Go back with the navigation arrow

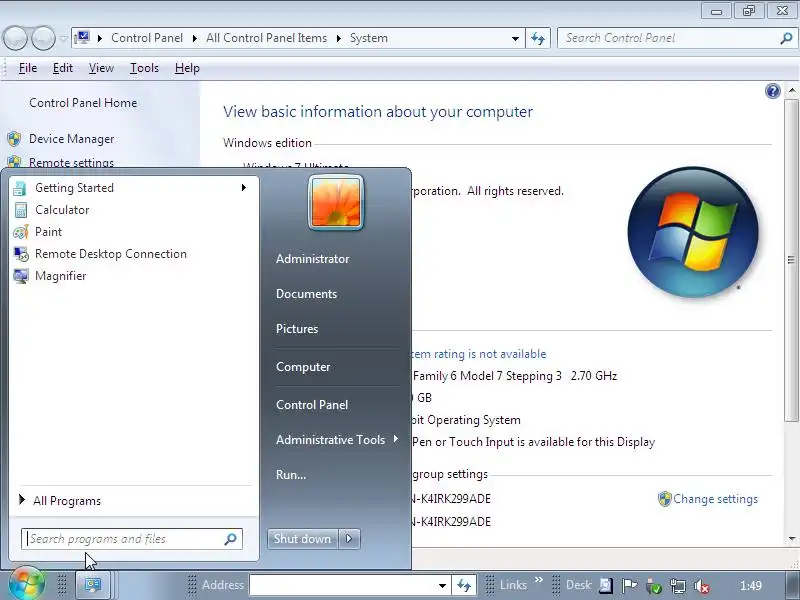[x=15, y=38]
